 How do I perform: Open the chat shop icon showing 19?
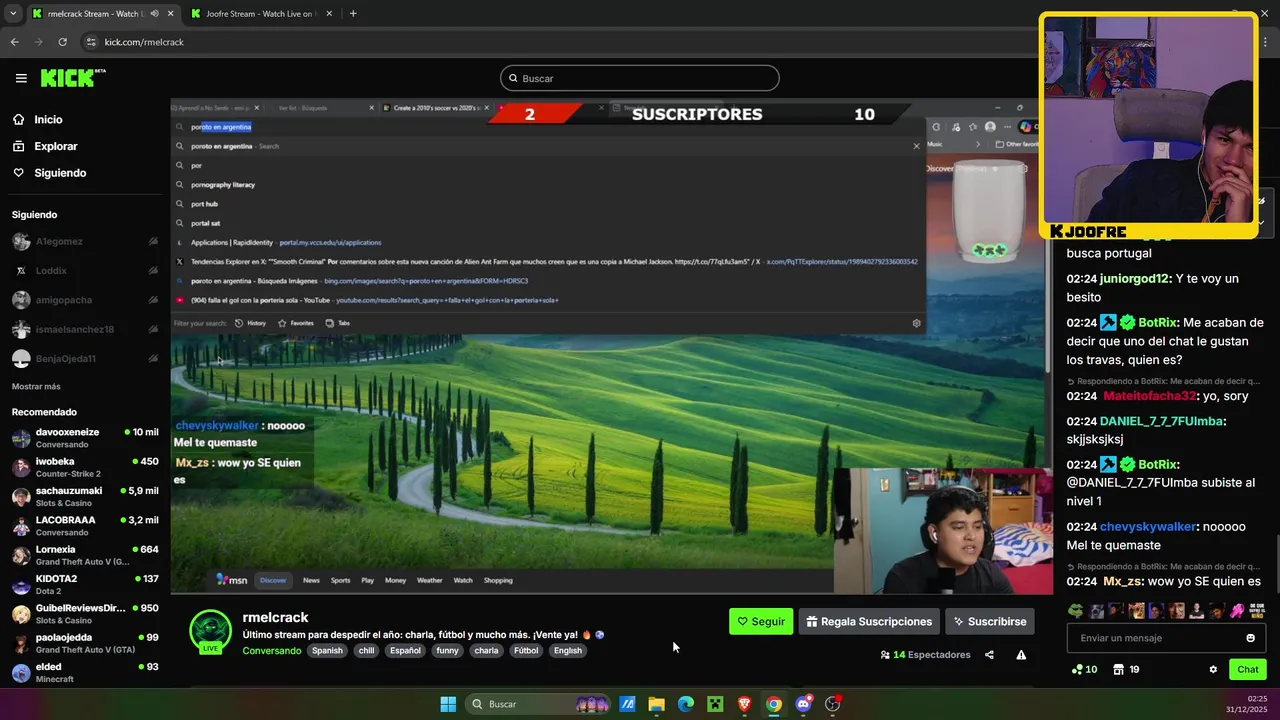(x=1127, y=670)
